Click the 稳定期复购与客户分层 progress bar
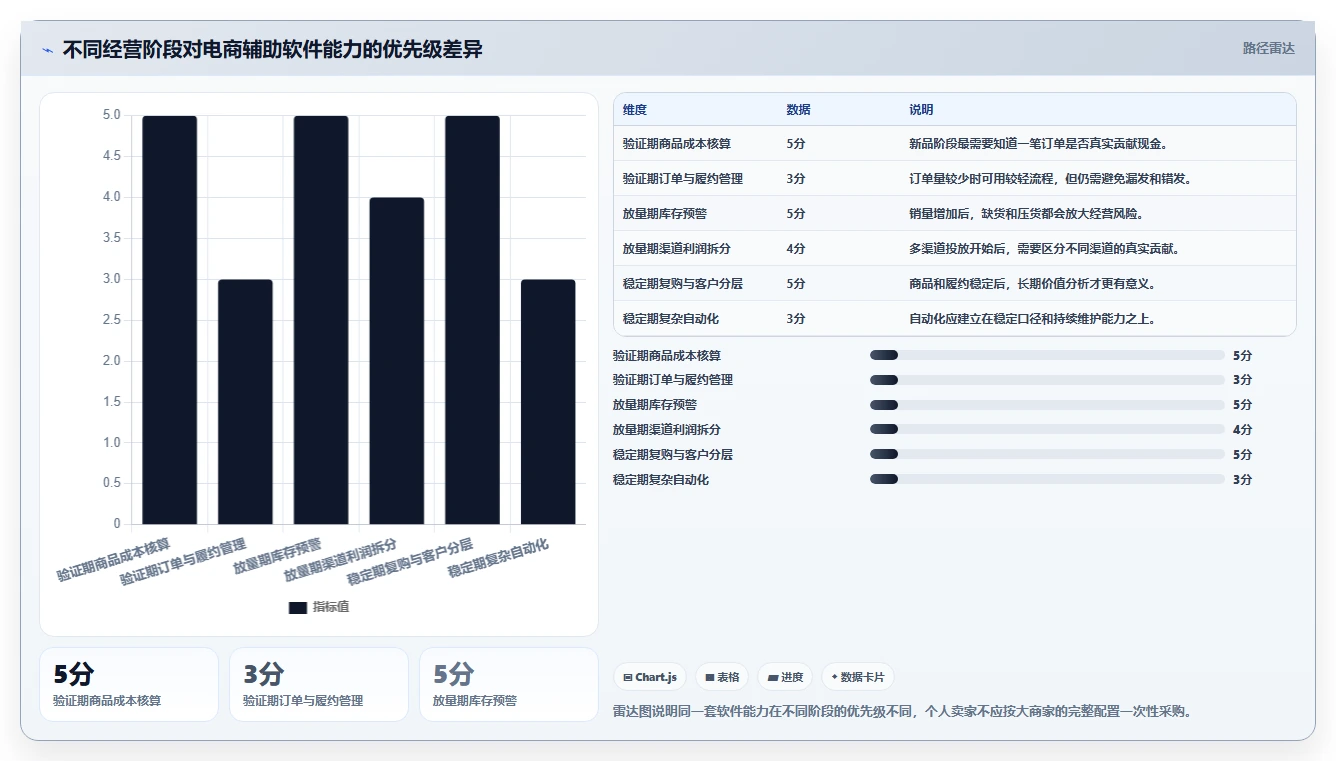 [1047, 454]
